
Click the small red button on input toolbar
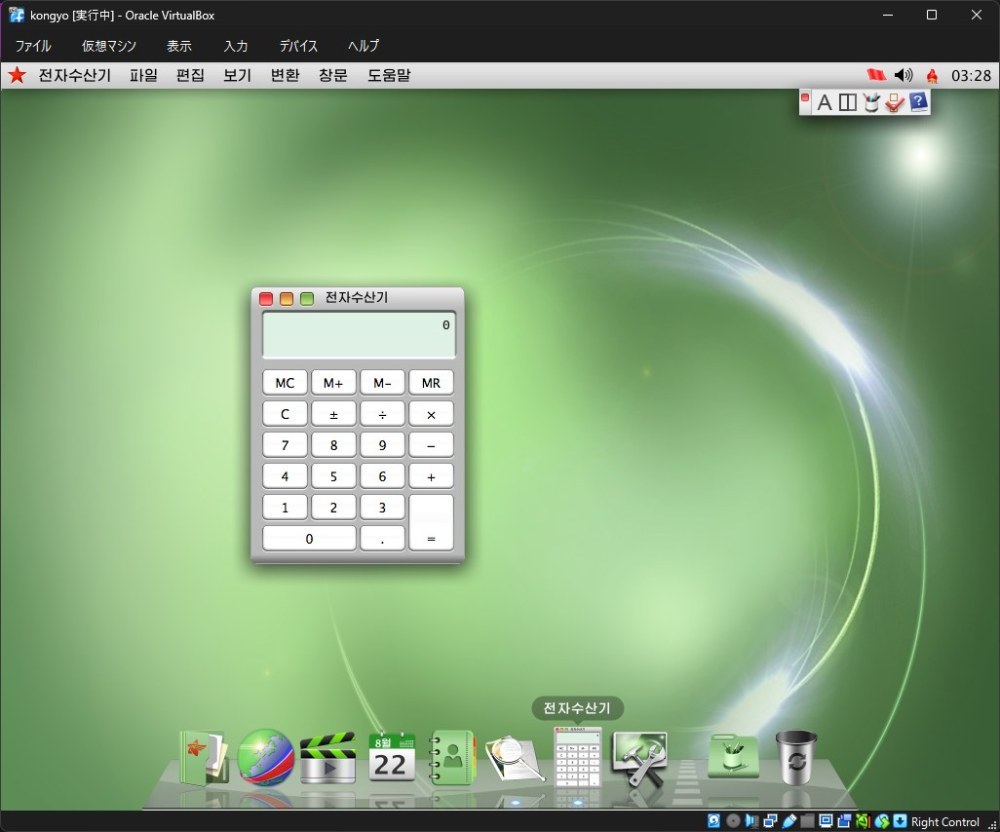point(805,98)
